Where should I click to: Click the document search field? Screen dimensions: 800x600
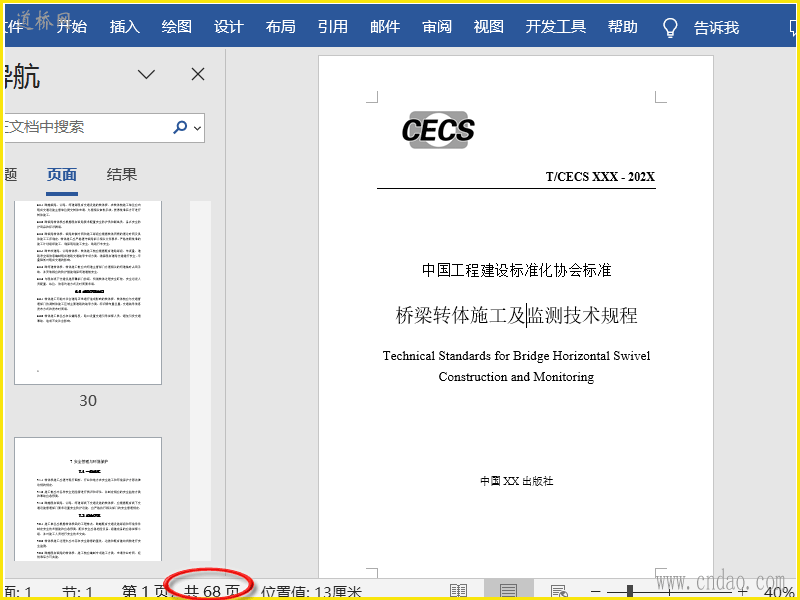[87, 128]
